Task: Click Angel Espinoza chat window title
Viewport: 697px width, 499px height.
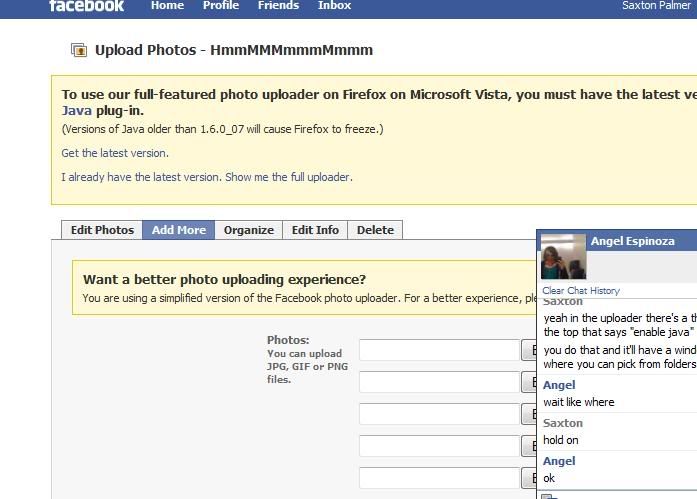Action: coord(633,241)
